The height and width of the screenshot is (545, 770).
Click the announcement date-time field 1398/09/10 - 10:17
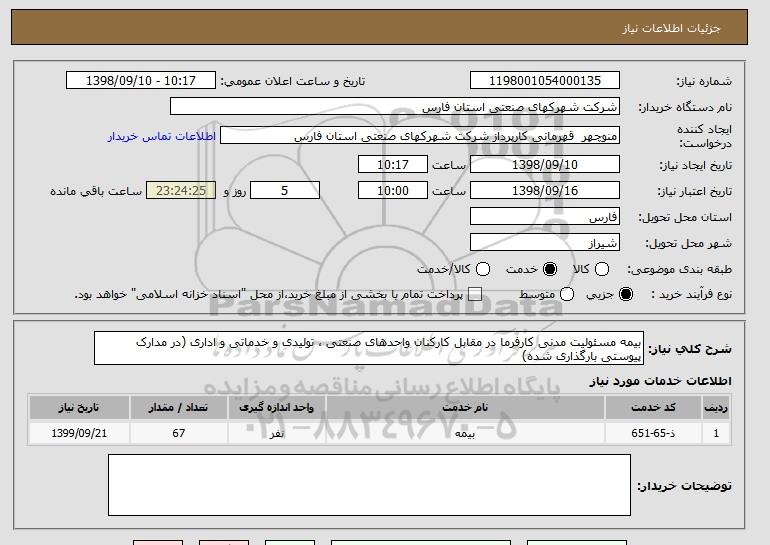141,81
